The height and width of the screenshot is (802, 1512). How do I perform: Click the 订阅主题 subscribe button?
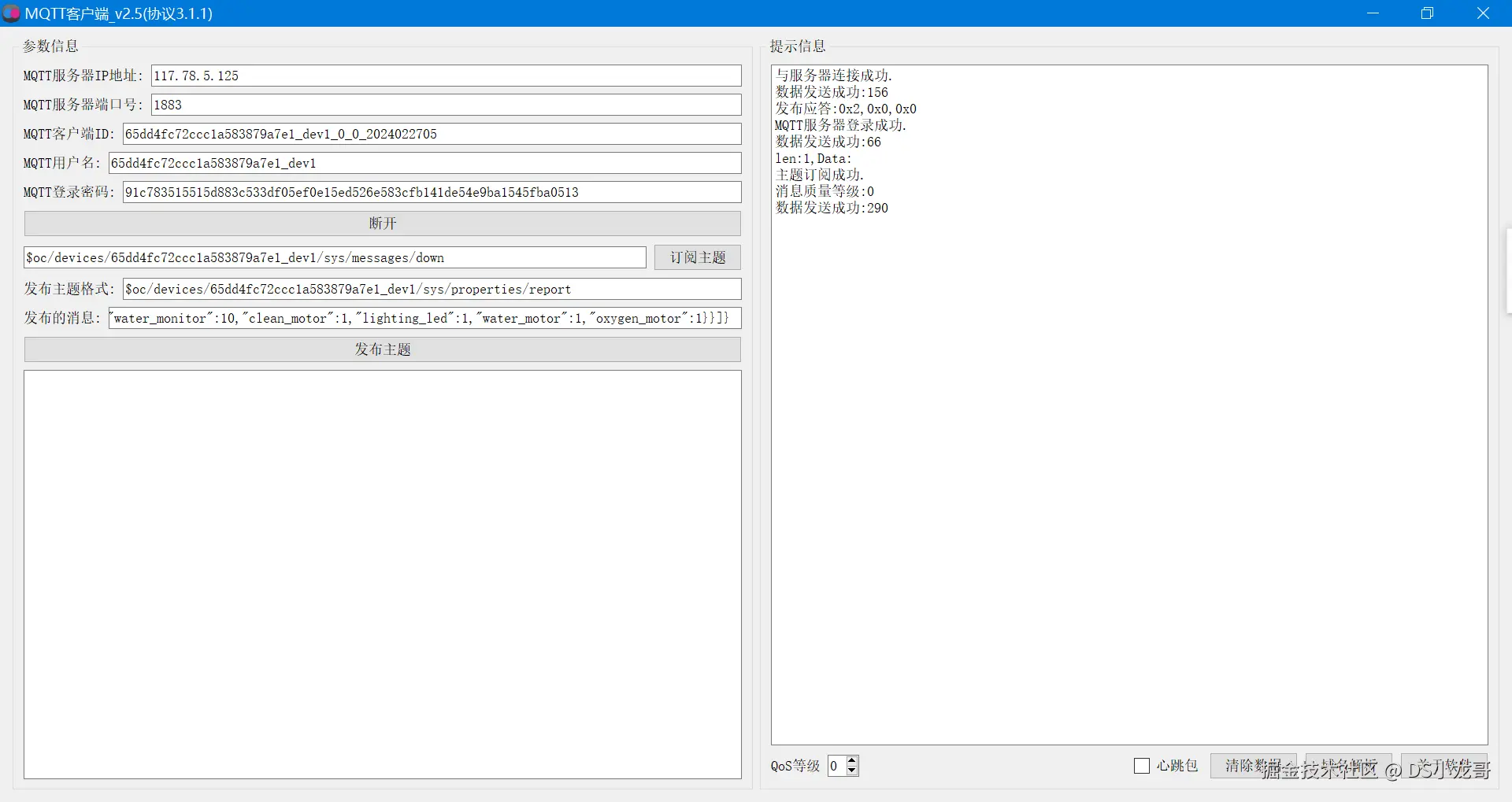tap(698, 257)
